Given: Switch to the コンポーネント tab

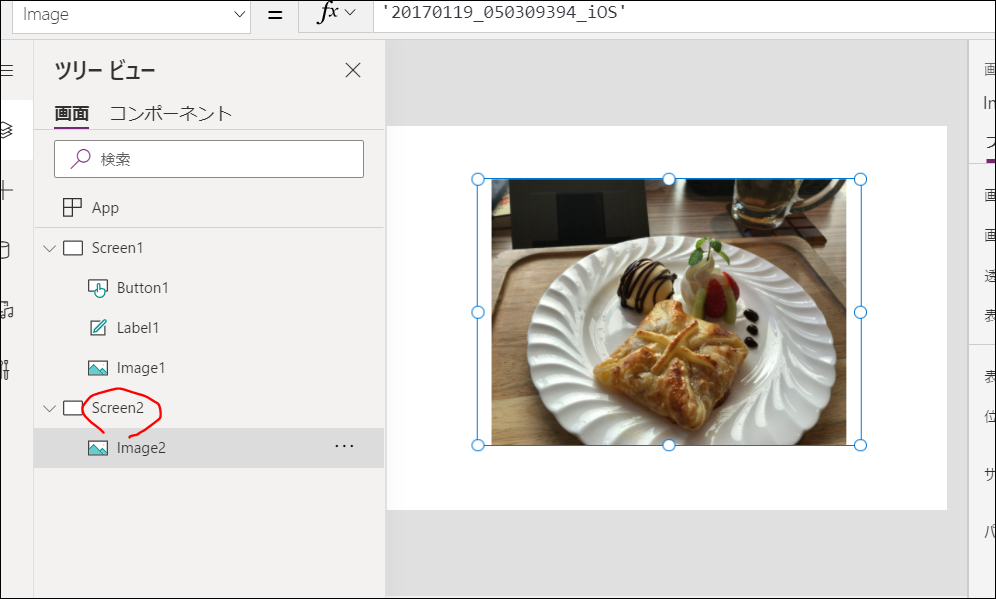Looking at the screenshot, I should point(171,114).
